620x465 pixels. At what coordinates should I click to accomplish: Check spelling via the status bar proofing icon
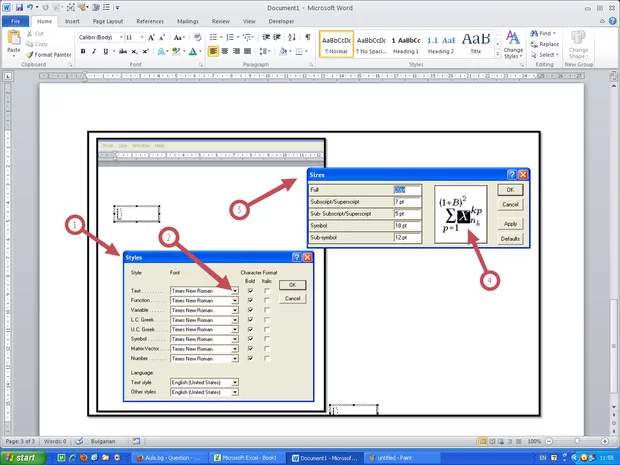pos(79,441)
